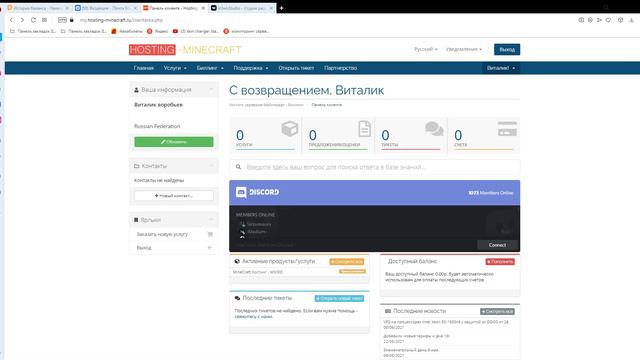
Task: Open the 'Minecraft хостинг' active service row
Action: (x=299, y=272)
